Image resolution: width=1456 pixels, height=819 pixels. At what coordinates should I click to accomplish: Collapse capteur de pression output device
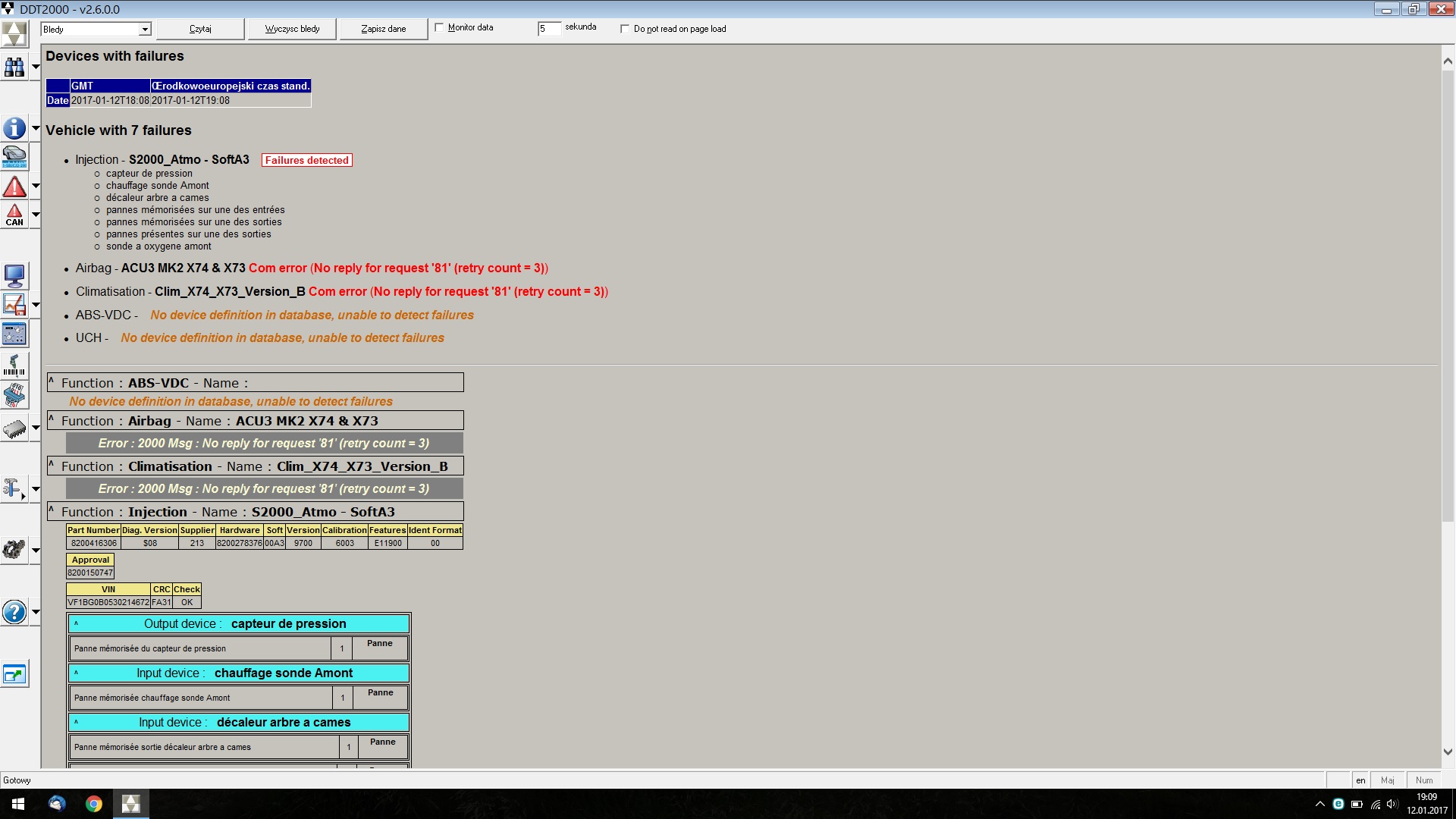76,623
